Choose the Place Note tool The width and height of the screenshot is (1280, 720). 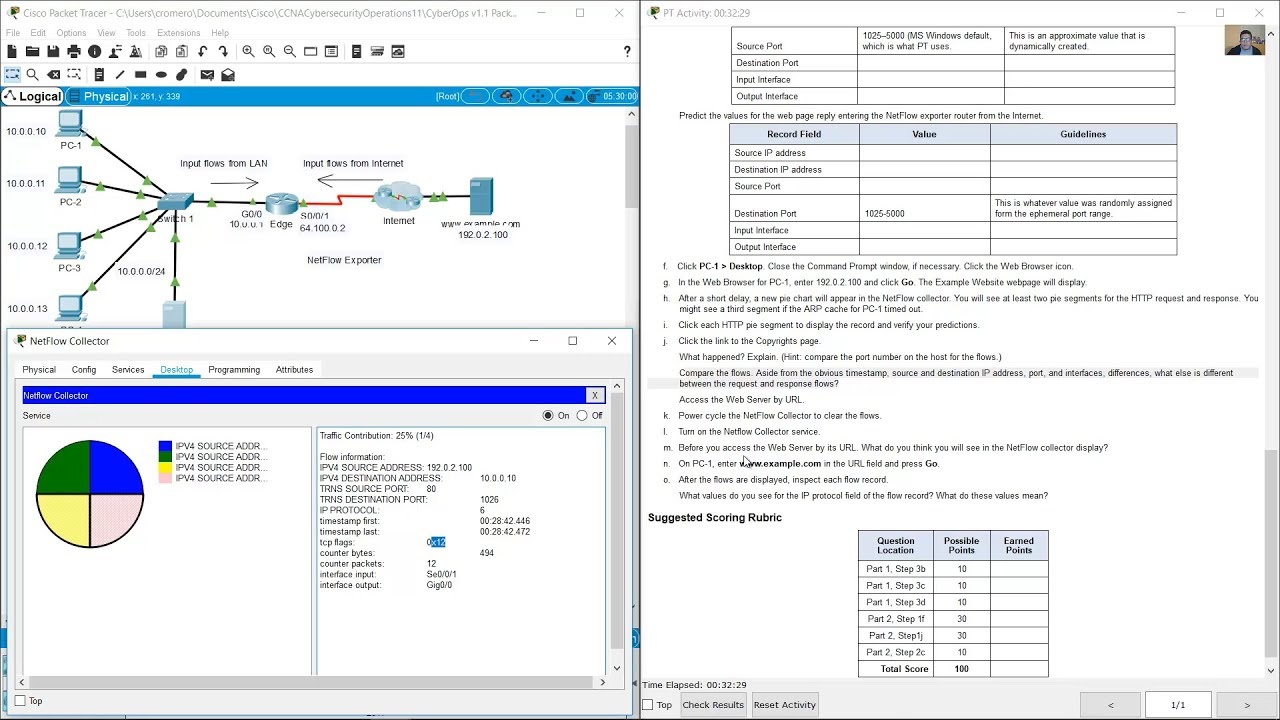click(99, 74)
